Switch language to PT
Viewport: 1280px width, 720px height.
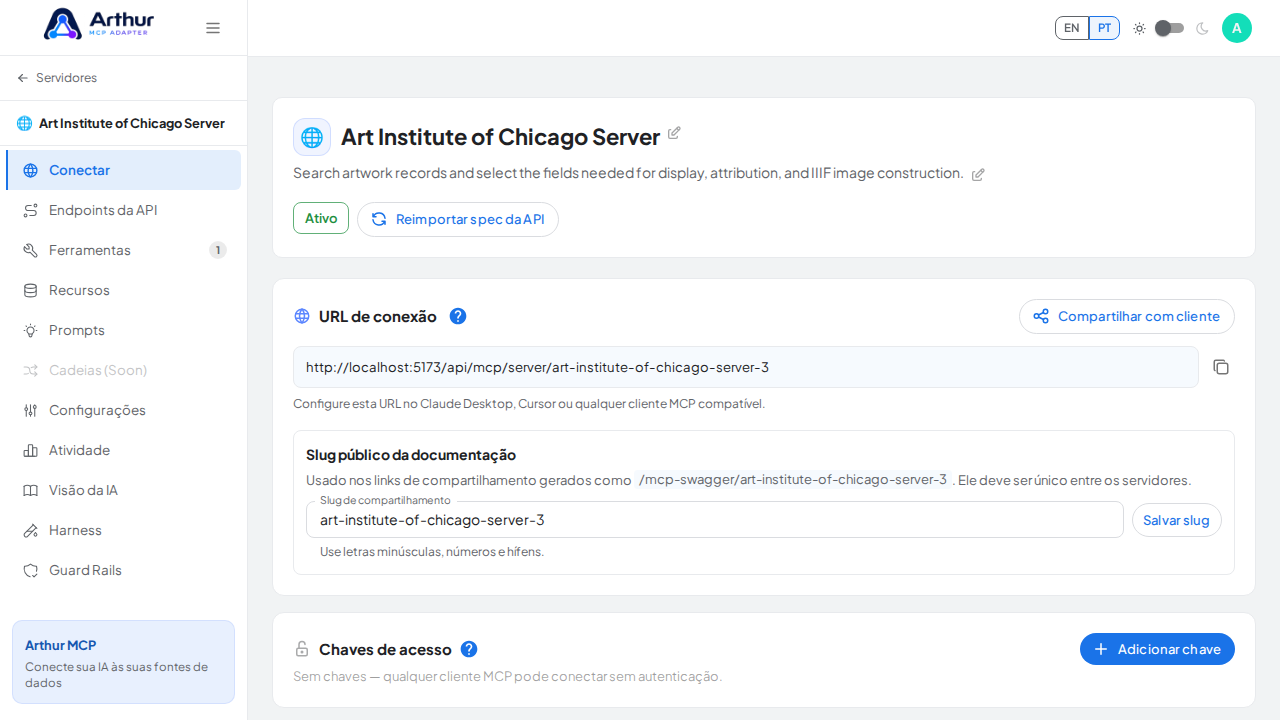(1104, 28)
